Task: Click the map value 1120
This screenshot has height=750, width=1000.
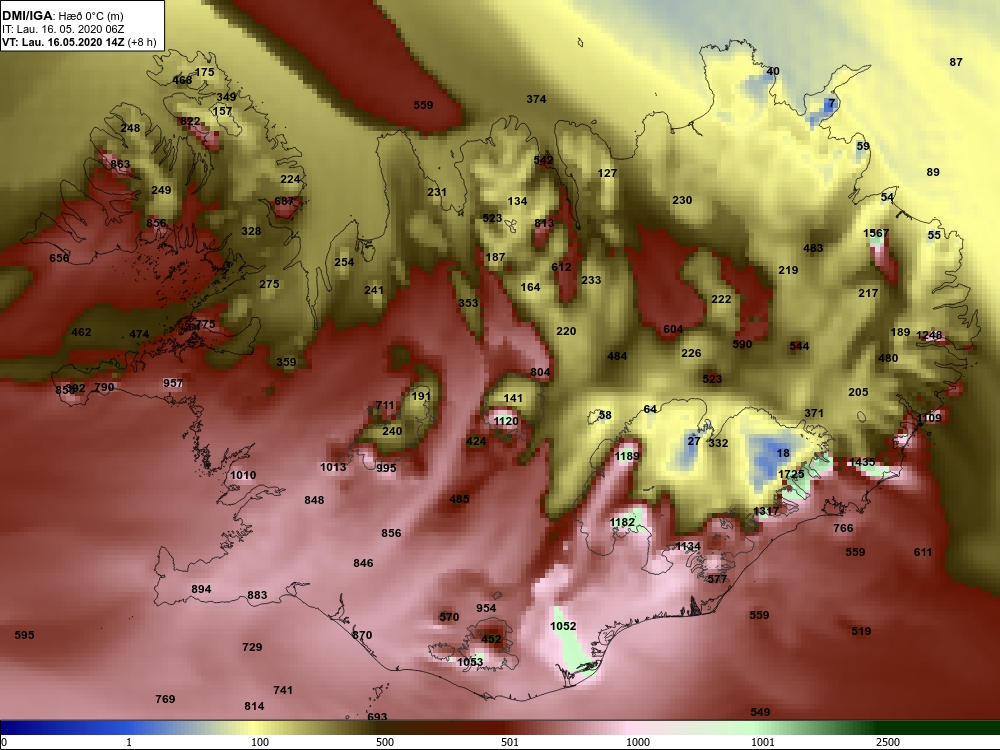Action: (x=506, y=421)
